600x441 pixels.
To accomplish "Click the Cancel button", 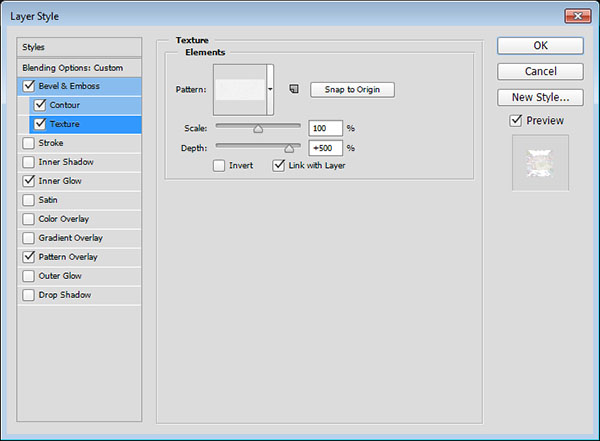I will point(541,71).
